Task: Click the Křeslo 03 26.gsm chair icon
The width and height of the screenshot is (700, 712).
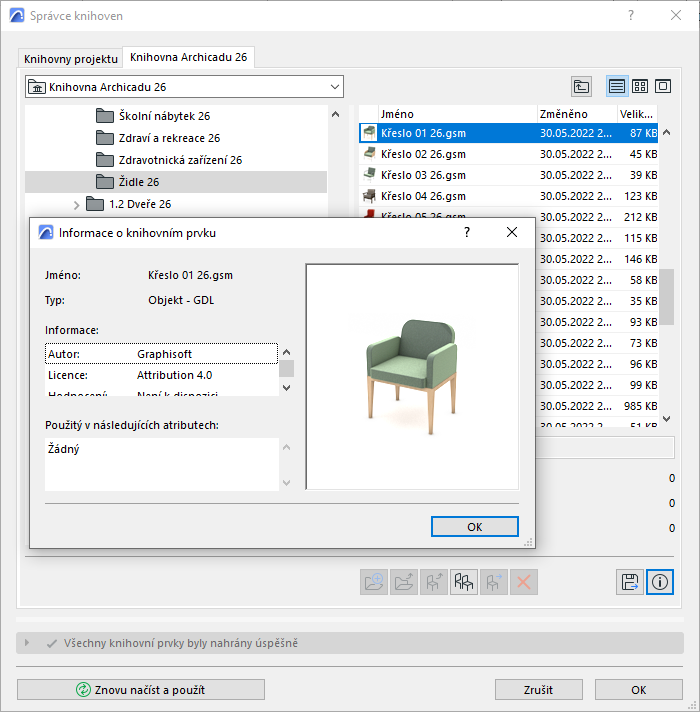Action: (x=370, y=175)
